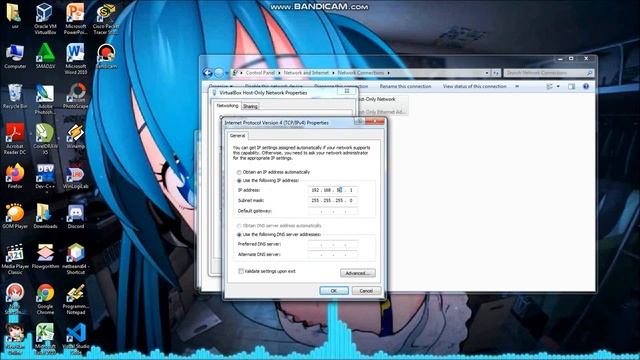Viewport: 640px width, 360px height.
Task: Open the Advanced... settings button
Action: [x=358, y=273]
